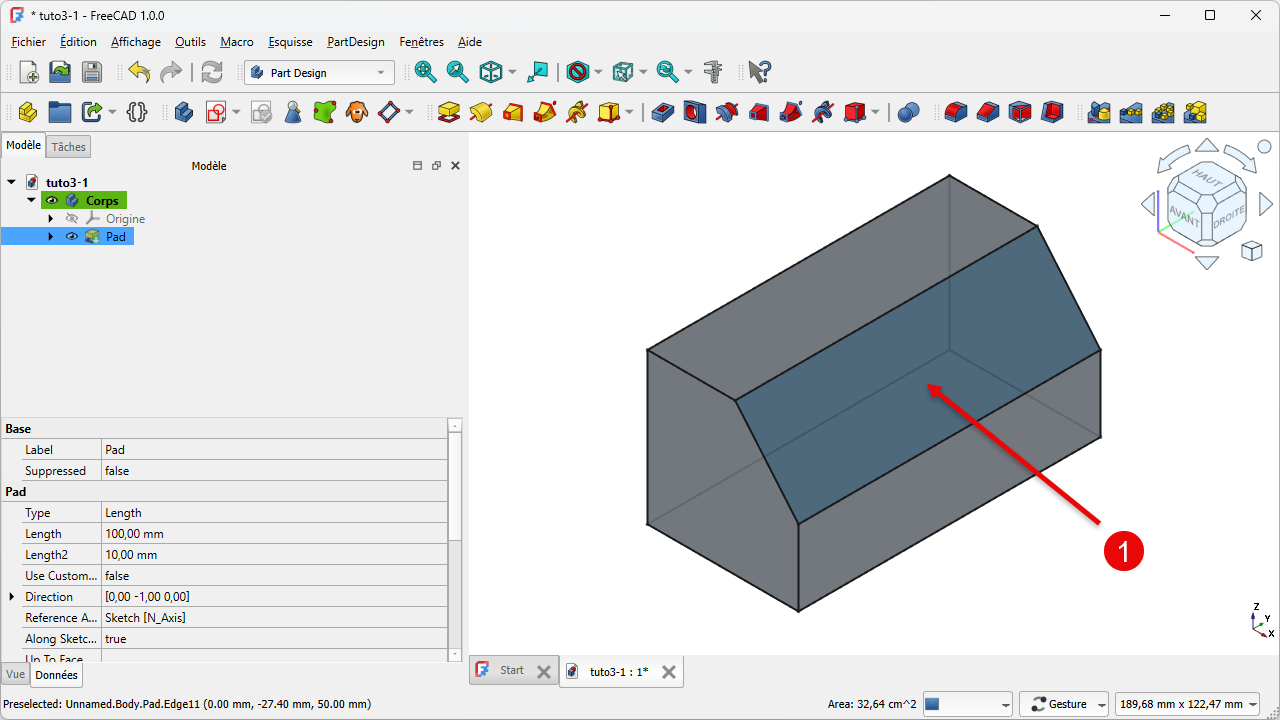The width and height of the screenshot is (1280, 720).
Task: Toggle visibility of Corps body
Action: coord(52,201)
